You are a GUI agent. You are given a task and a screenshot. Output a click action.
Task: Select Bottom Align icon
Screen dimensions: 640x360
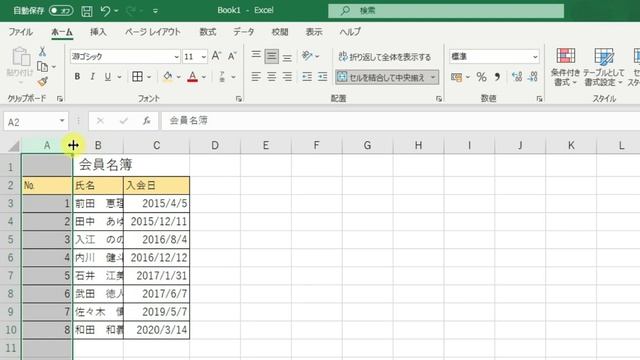287,56
